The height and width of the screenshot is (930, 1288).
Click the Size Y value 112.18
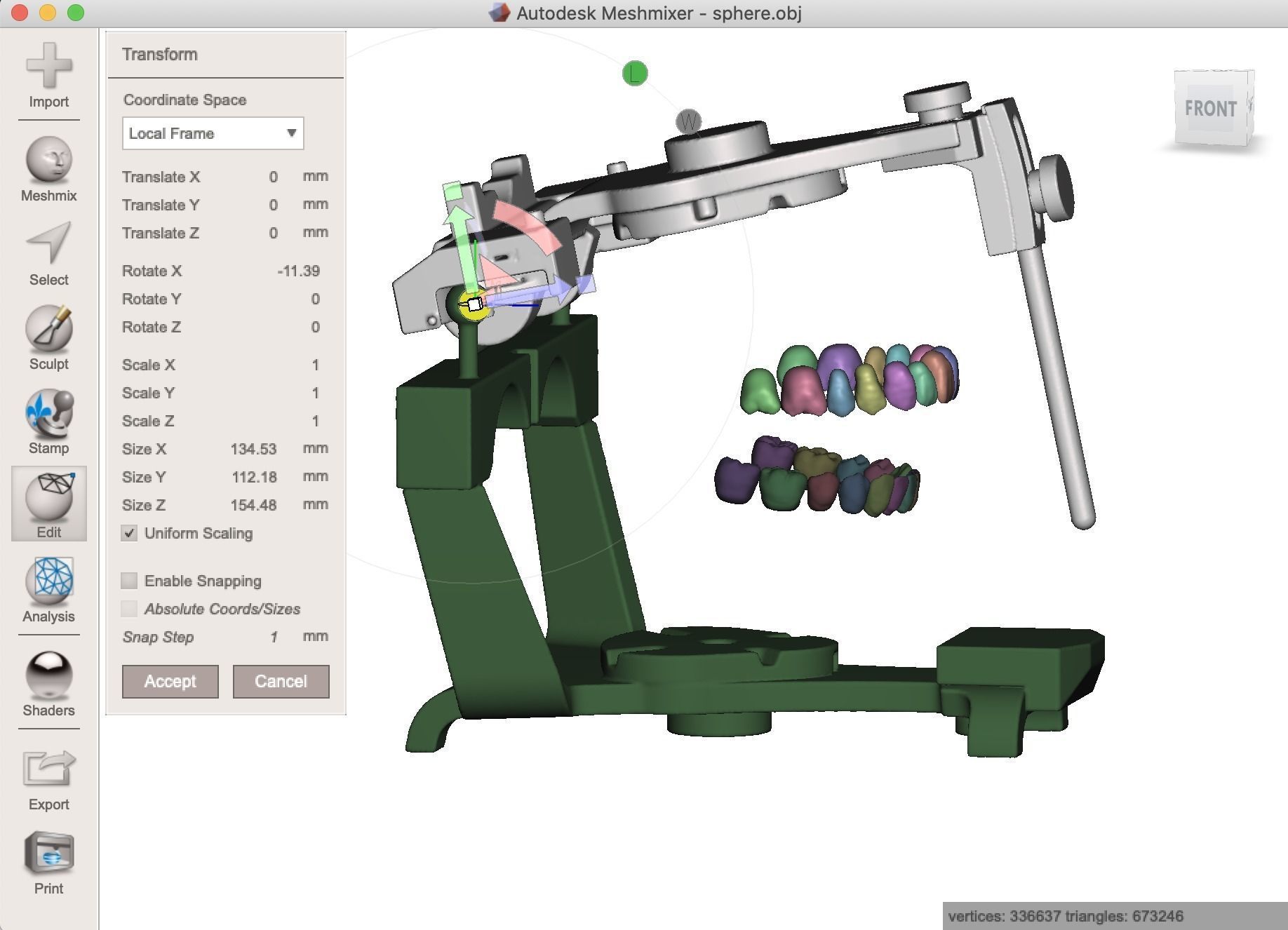[254, 477]
